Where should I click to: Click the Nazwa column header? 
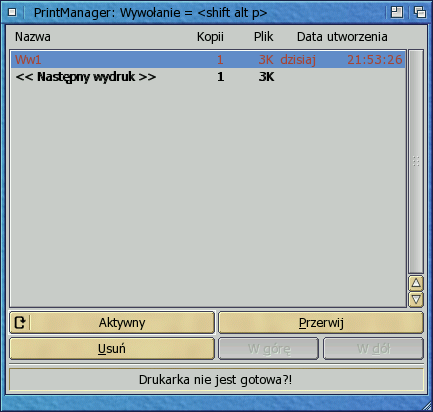[x=33, y=37]
